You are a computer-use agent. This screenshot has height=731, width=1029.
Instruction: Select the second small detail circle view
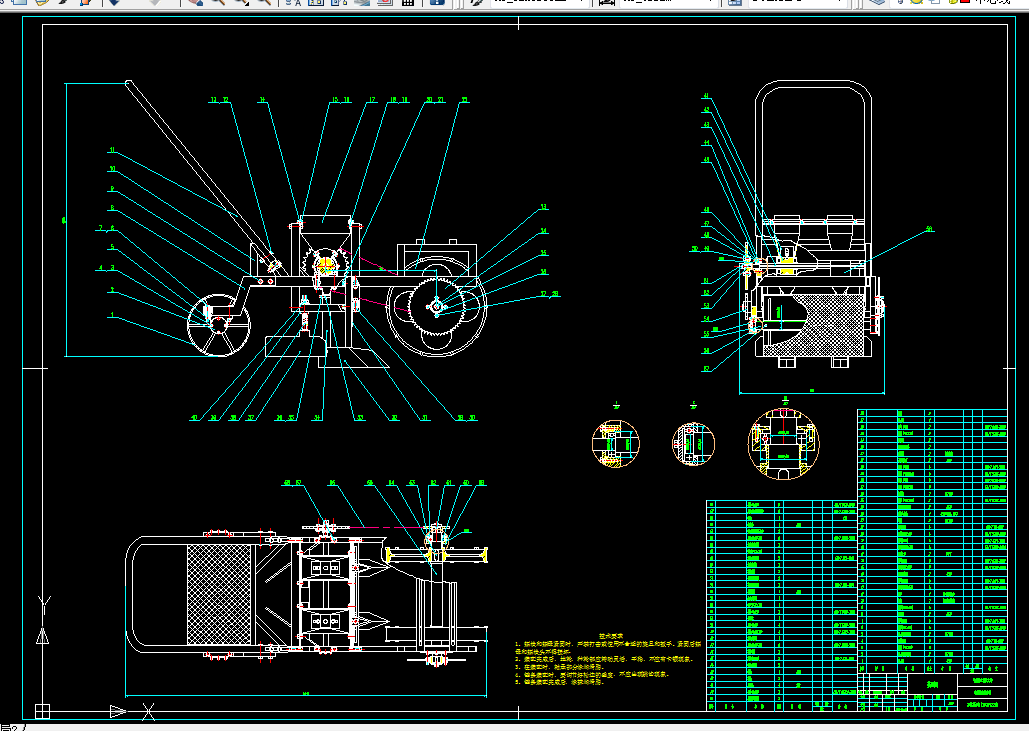click(693, 444)
